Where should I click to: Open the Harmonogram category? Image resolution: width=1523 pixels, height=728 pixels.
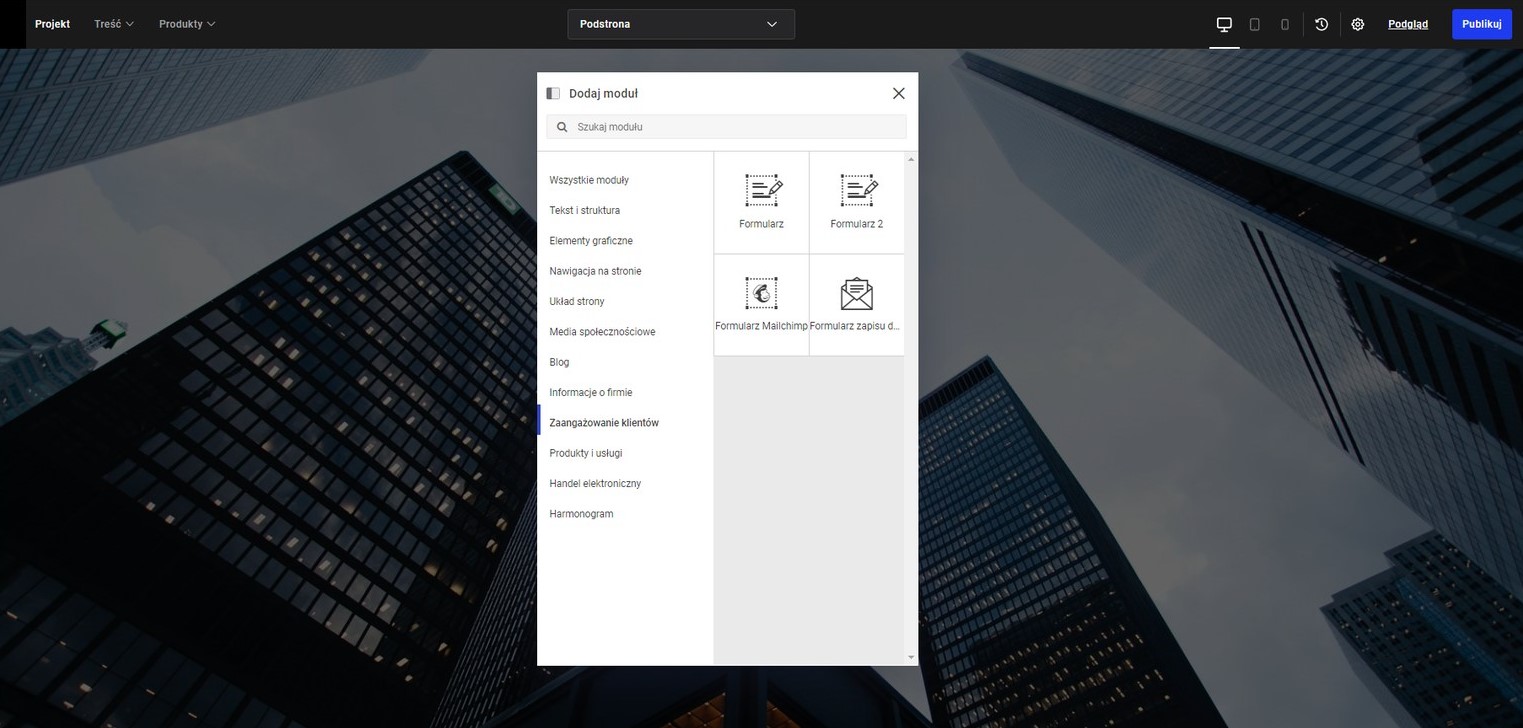pyautogui.click(x=581, y=514)
